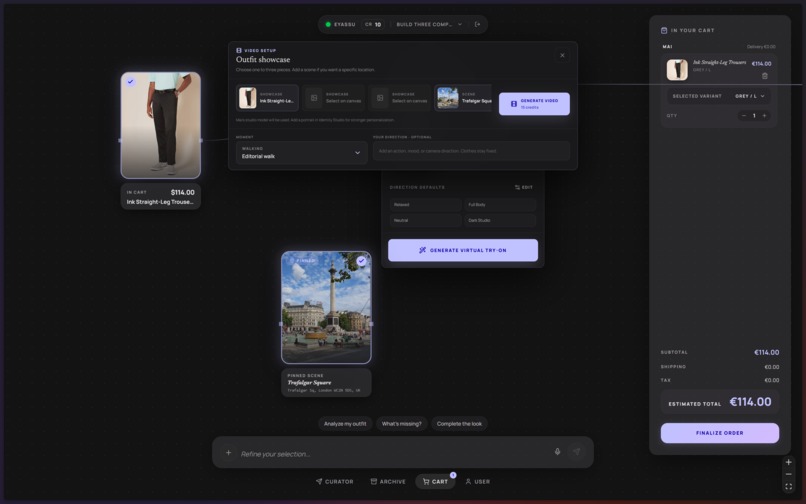This screenshot has height=504, width=806.
Task: Click the Subtotal €114.00 value
Action: click(766, 352)
